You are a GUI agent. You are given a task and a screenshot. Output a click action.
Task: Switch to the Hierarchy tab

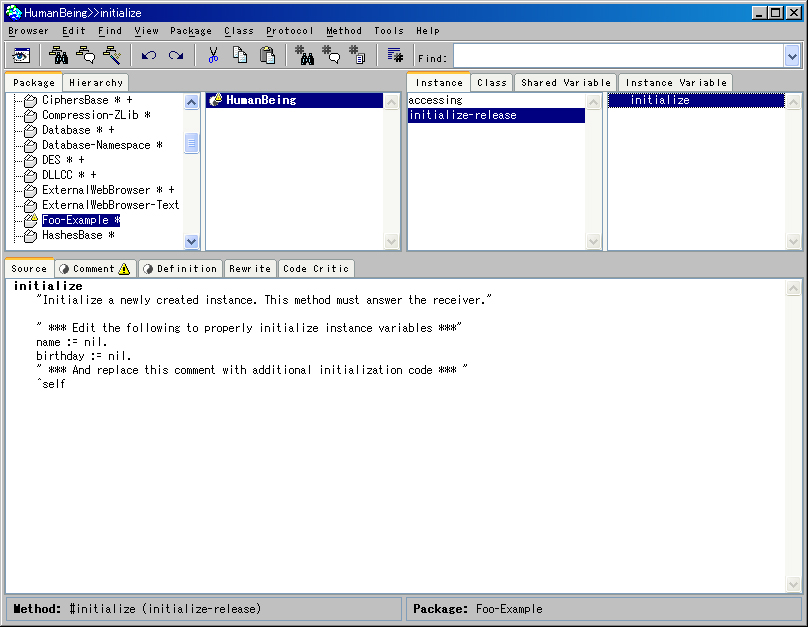96,82
